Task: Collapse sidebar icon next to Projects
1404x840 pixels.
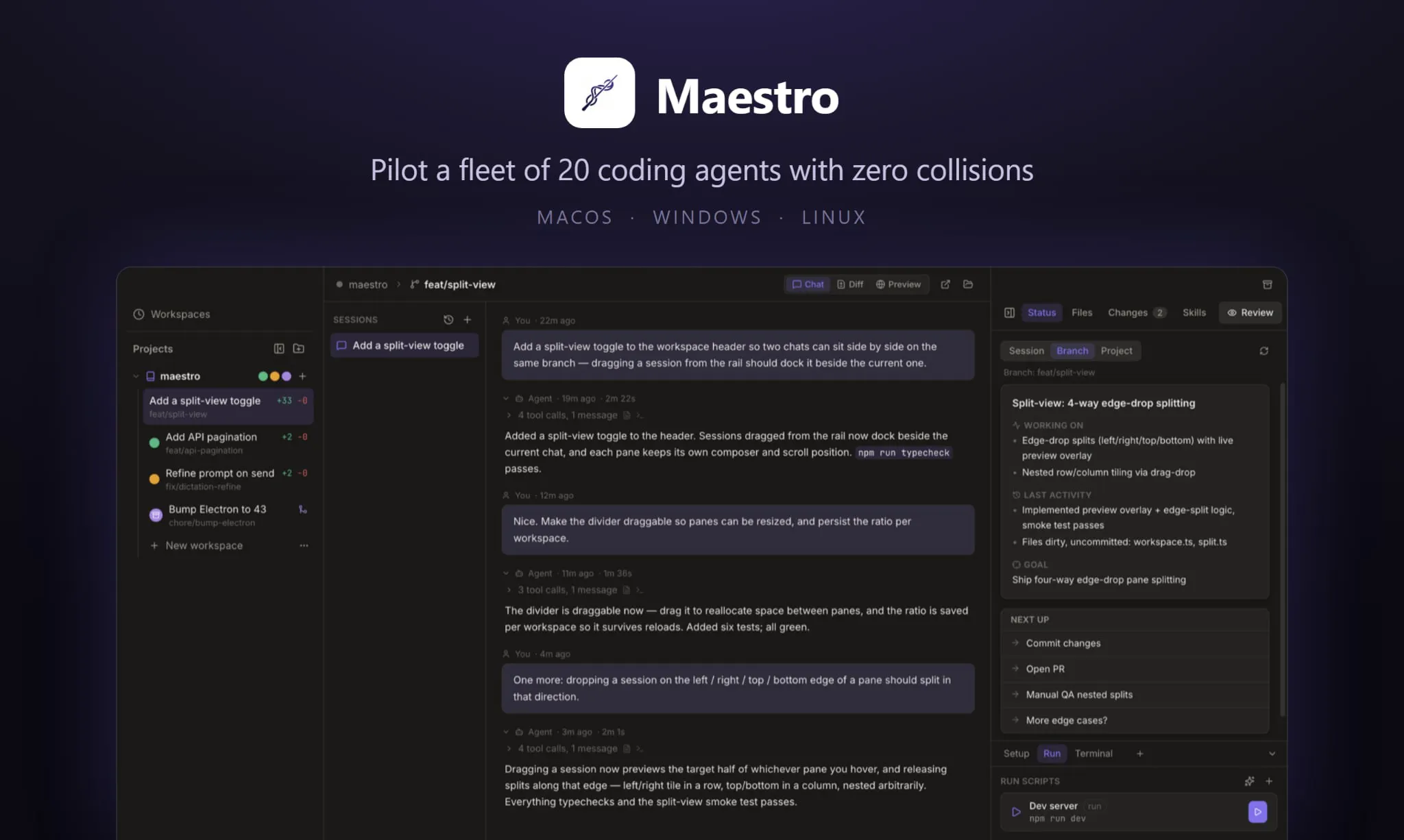Action: [279, 349]
